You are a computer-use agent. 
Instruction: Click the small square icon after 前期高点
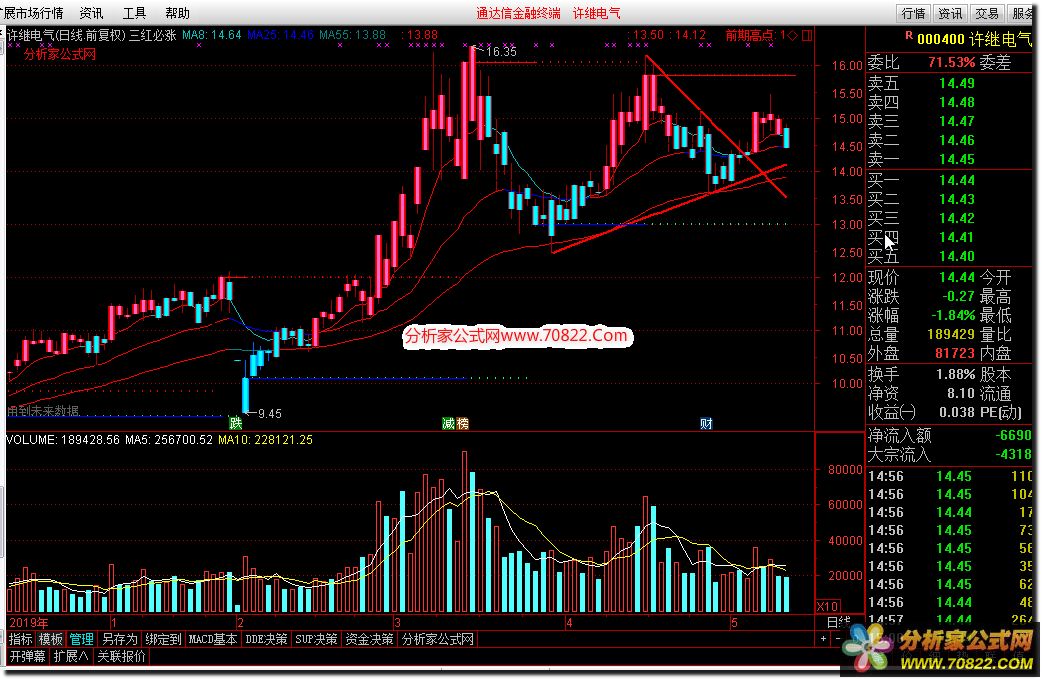(807, 35)
